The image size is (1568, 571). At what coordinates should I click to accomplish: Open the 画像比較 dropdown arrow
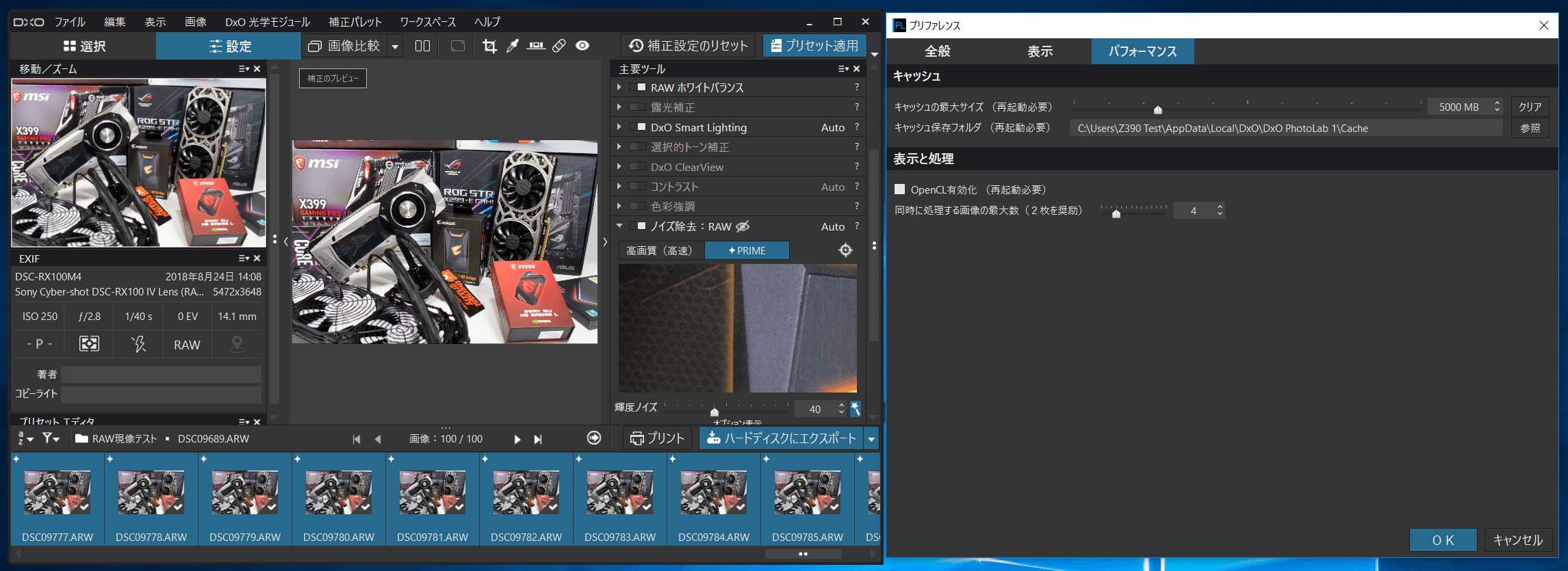[x=395, y=47]
